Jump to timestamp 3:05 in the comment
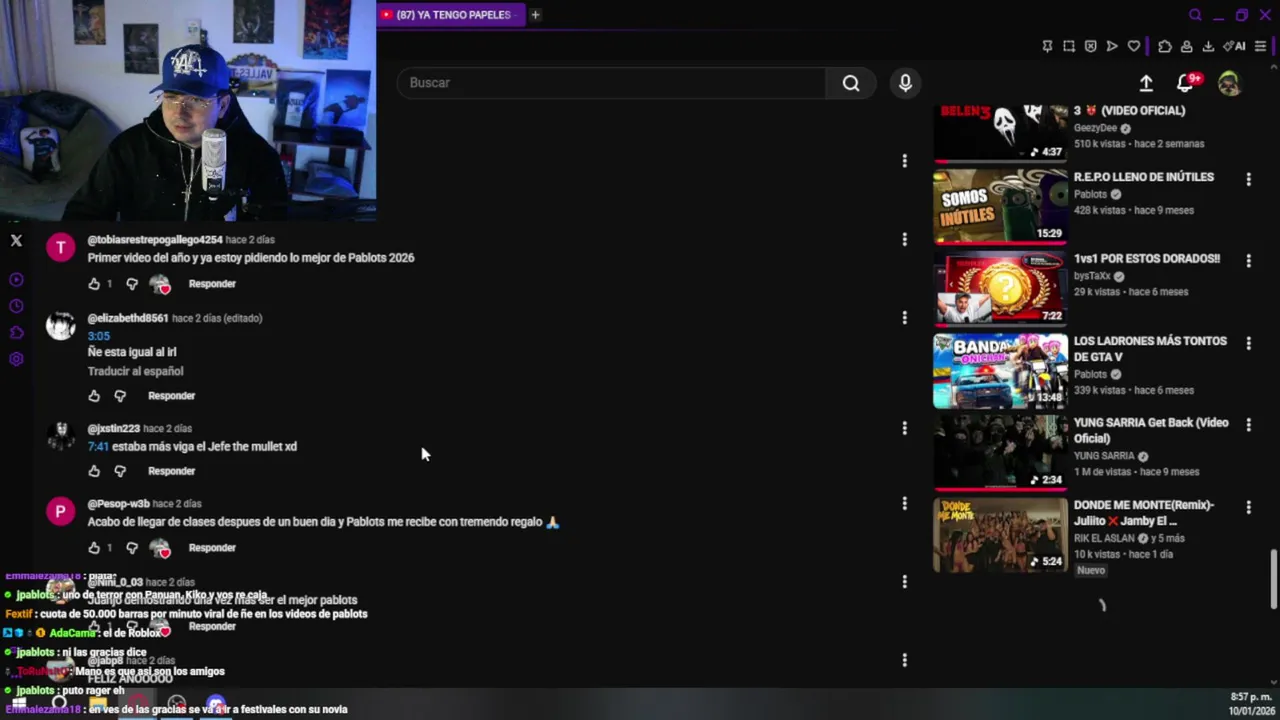 tap(98, 336)
